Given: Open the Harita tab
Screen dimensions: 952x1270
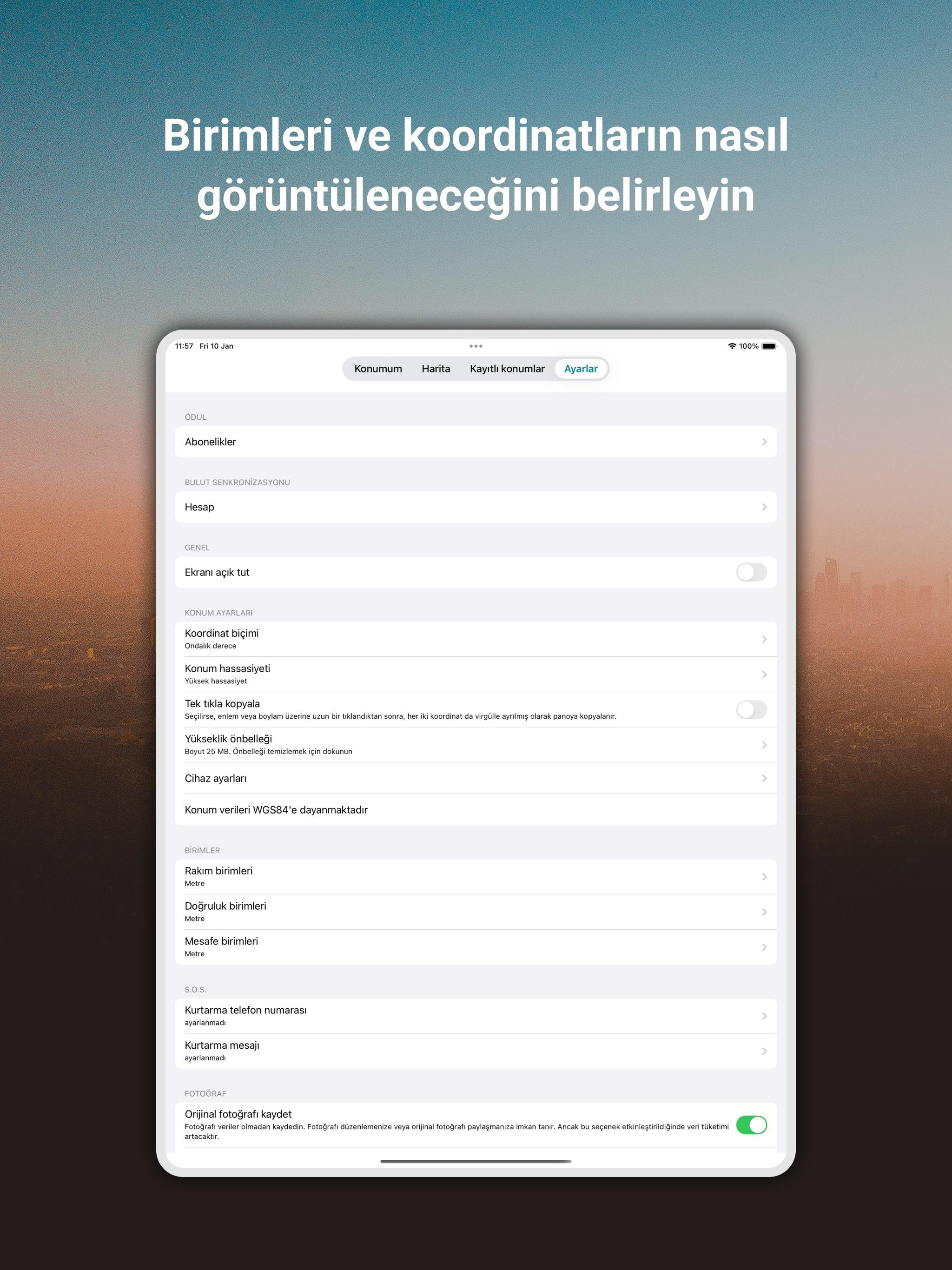Looking at the screenshot, I should coord(436,369).
